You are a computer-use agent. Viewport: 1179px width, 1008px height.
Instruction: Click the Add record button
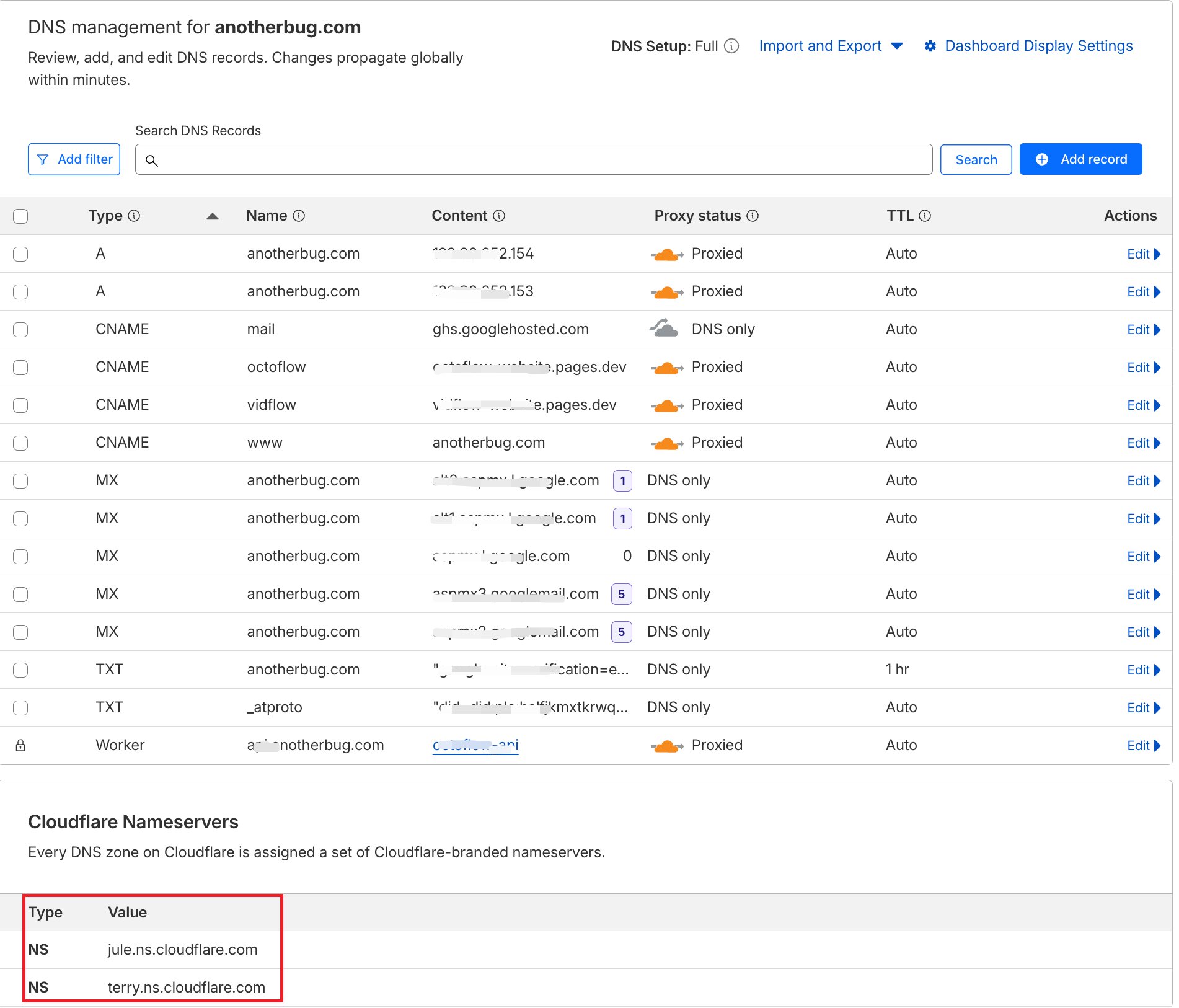(x=1080, y=159)
